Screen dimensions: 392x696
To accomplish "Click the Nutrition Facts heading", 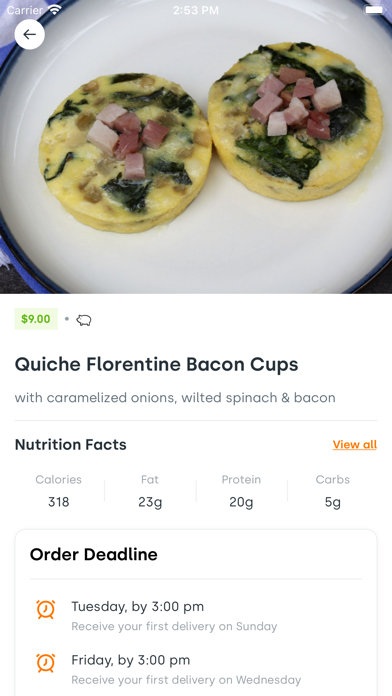I will click(71, 445).
